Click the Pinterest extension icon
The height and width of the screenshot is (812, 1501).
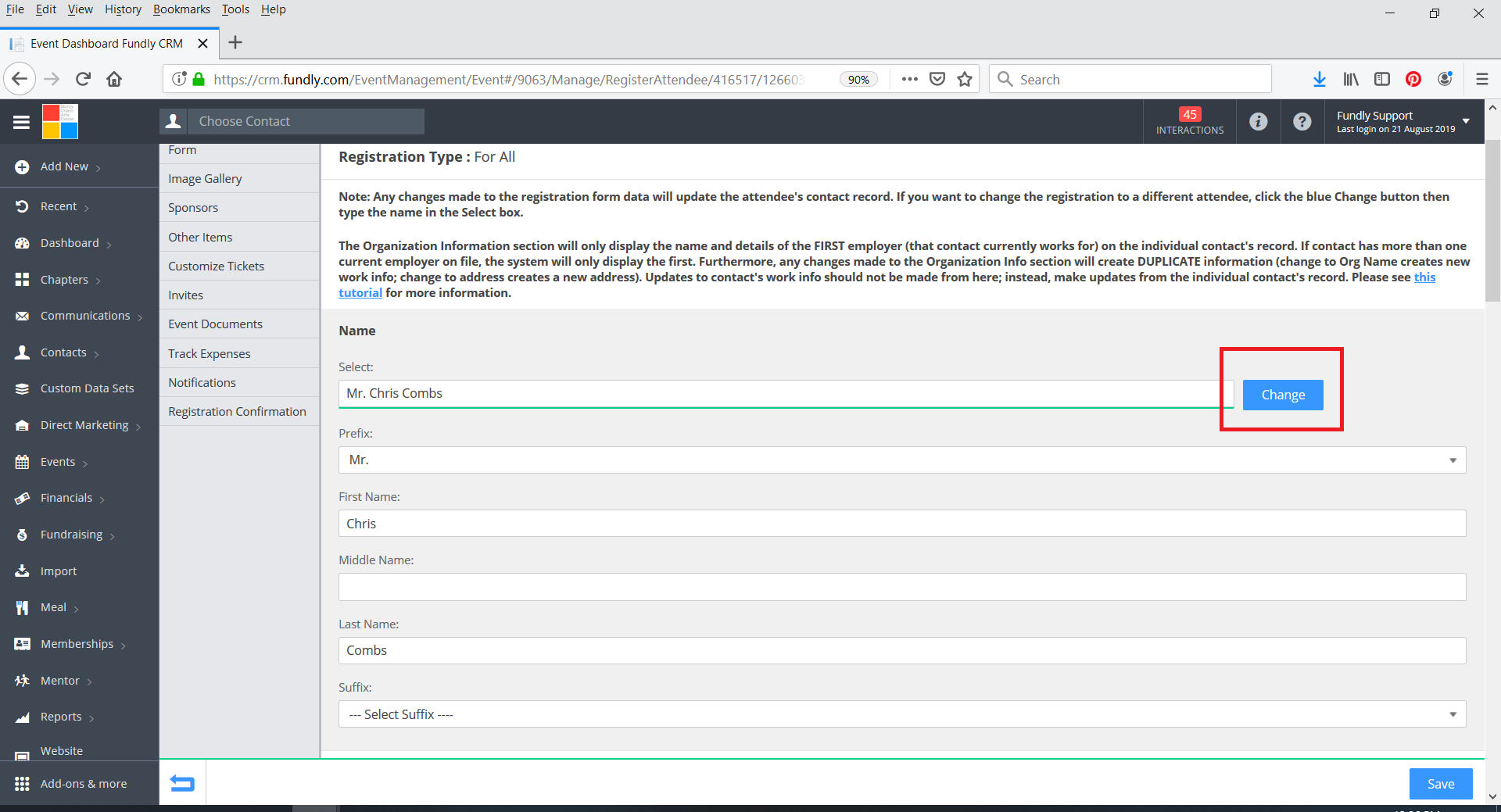pos(1413,79)
